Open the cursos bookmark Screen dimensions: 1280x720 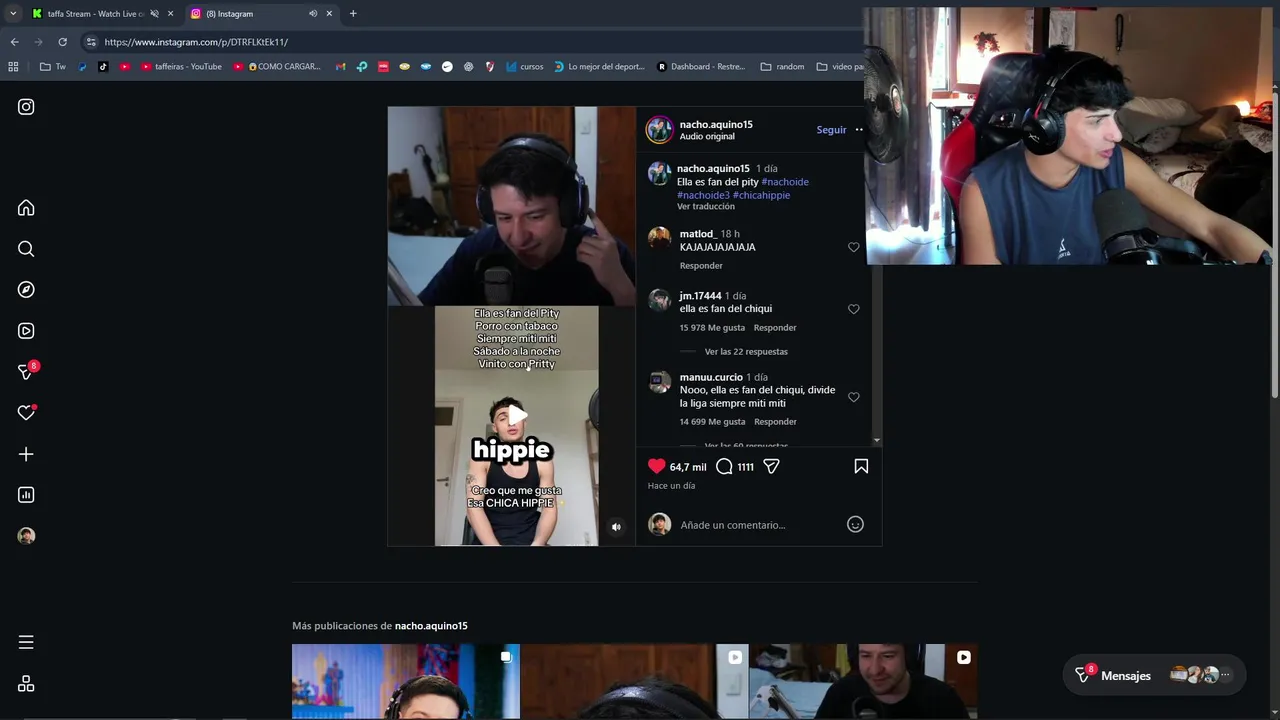525,67
